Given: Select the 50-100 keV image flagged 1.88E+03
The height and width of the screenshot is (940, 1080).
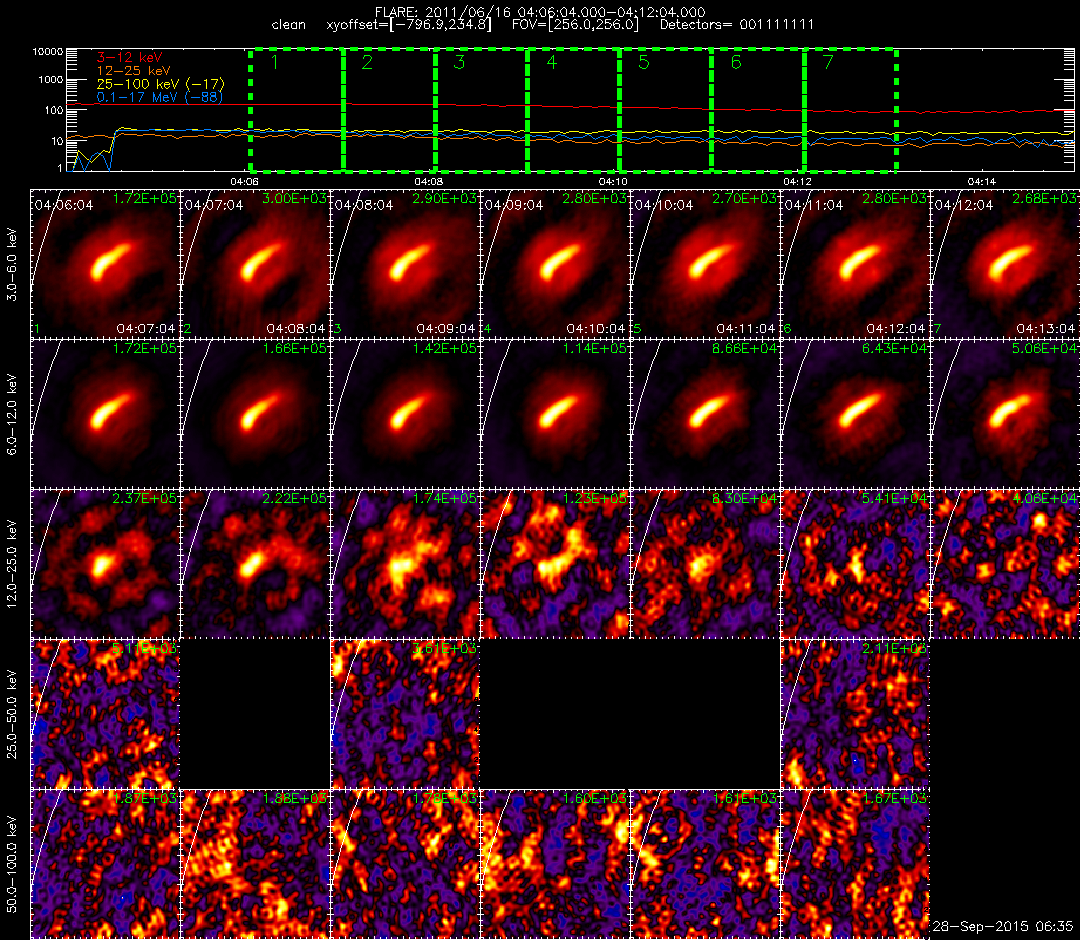Looking at the screenshot, I should pos(255,864).
